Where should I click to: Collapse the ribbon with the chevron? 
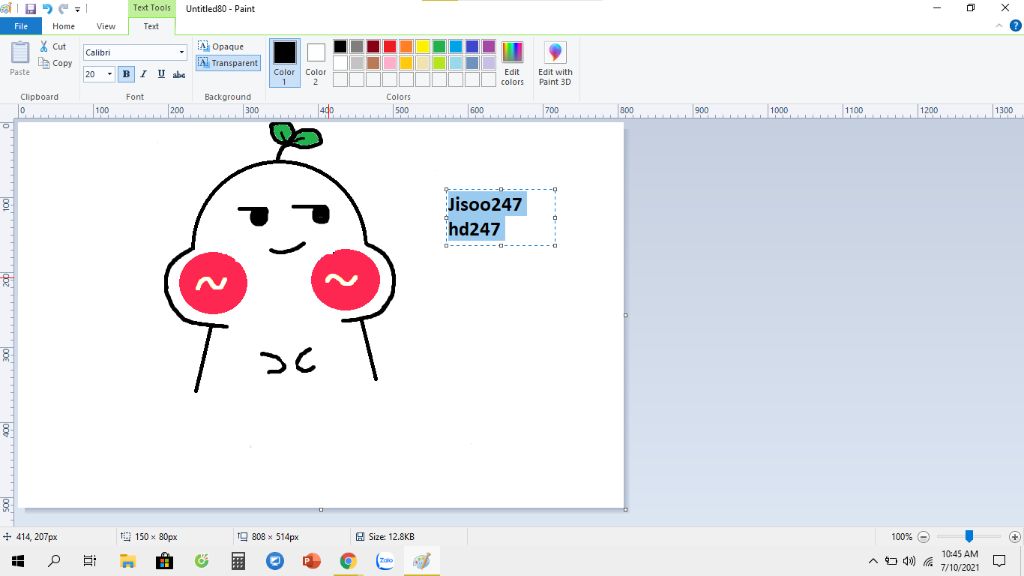click(x=999, y=26)
